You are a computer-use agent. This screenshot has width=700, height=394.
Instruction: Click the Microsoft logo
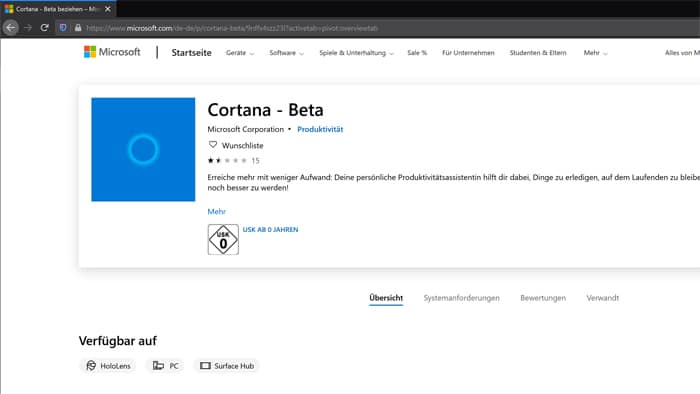[x=112, y=52]
